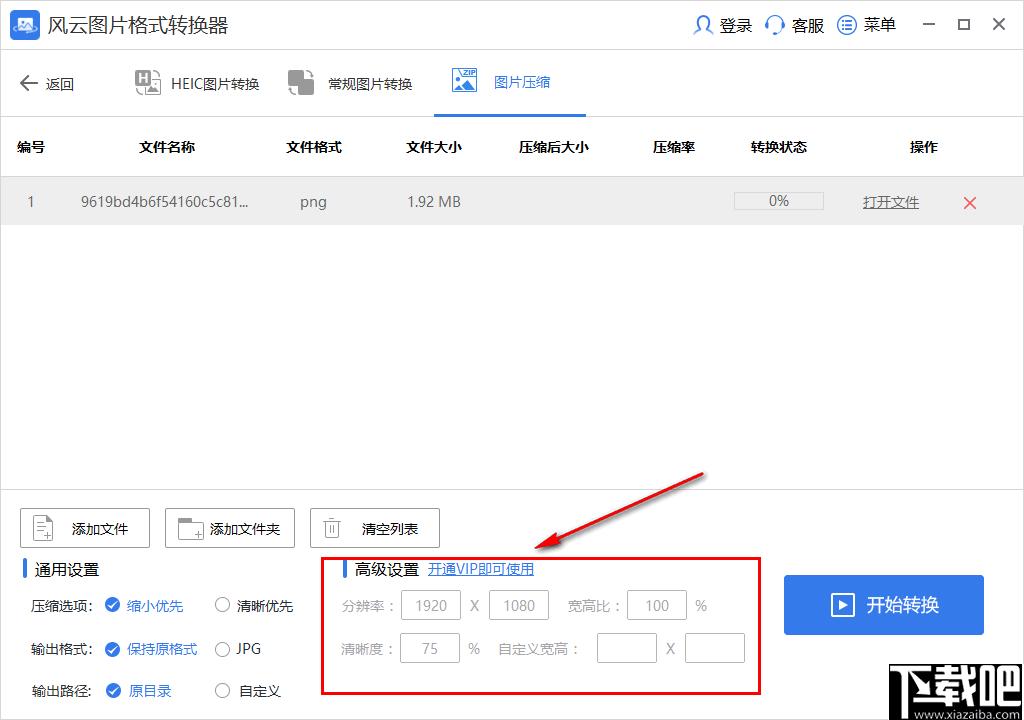The width and height of the screenshot is (1024, 720).
Task: Select 保持原格式 output format
Action: tap(151, 649)
